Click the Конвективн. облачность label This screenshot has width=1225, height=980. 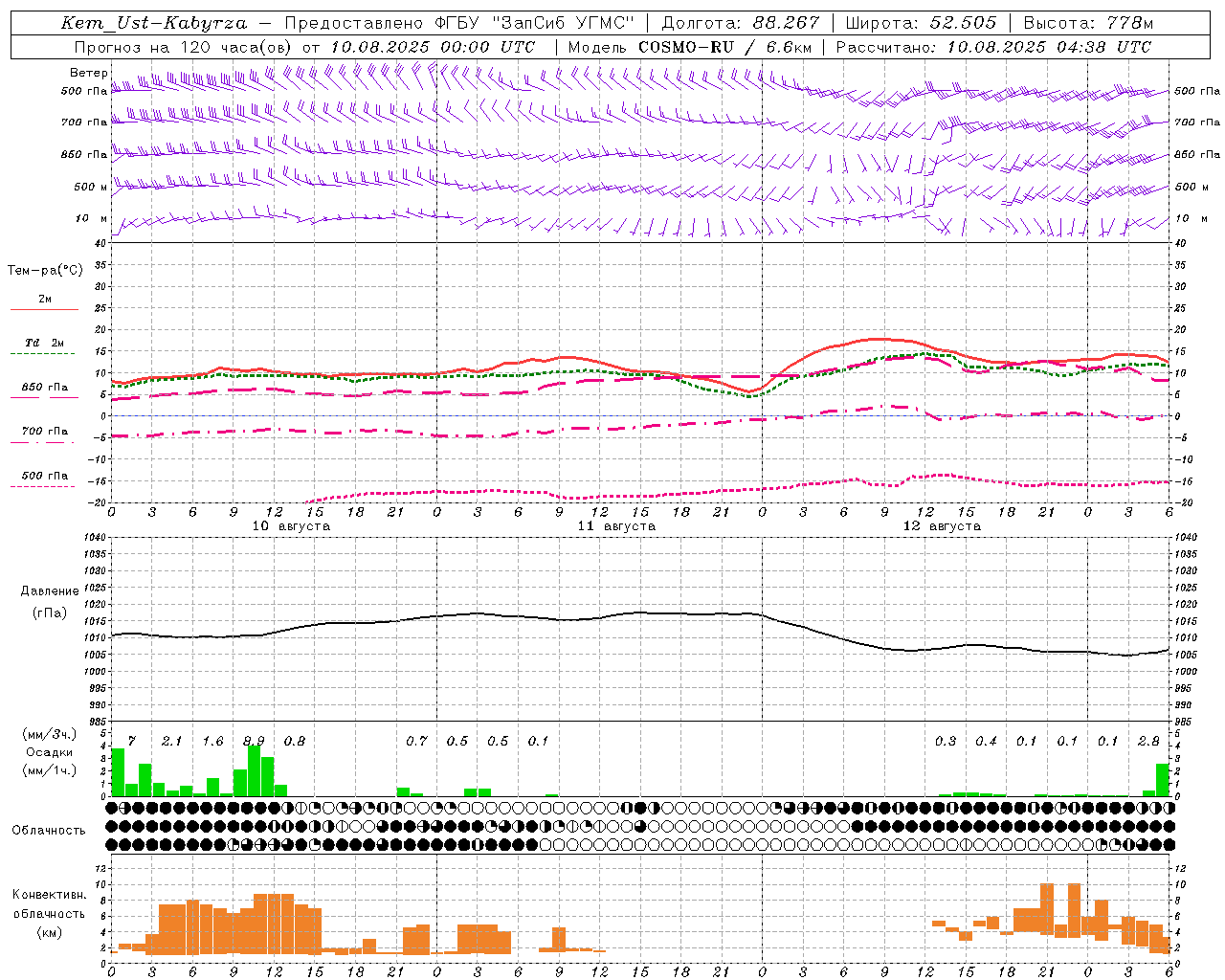[x=49, y=904]
